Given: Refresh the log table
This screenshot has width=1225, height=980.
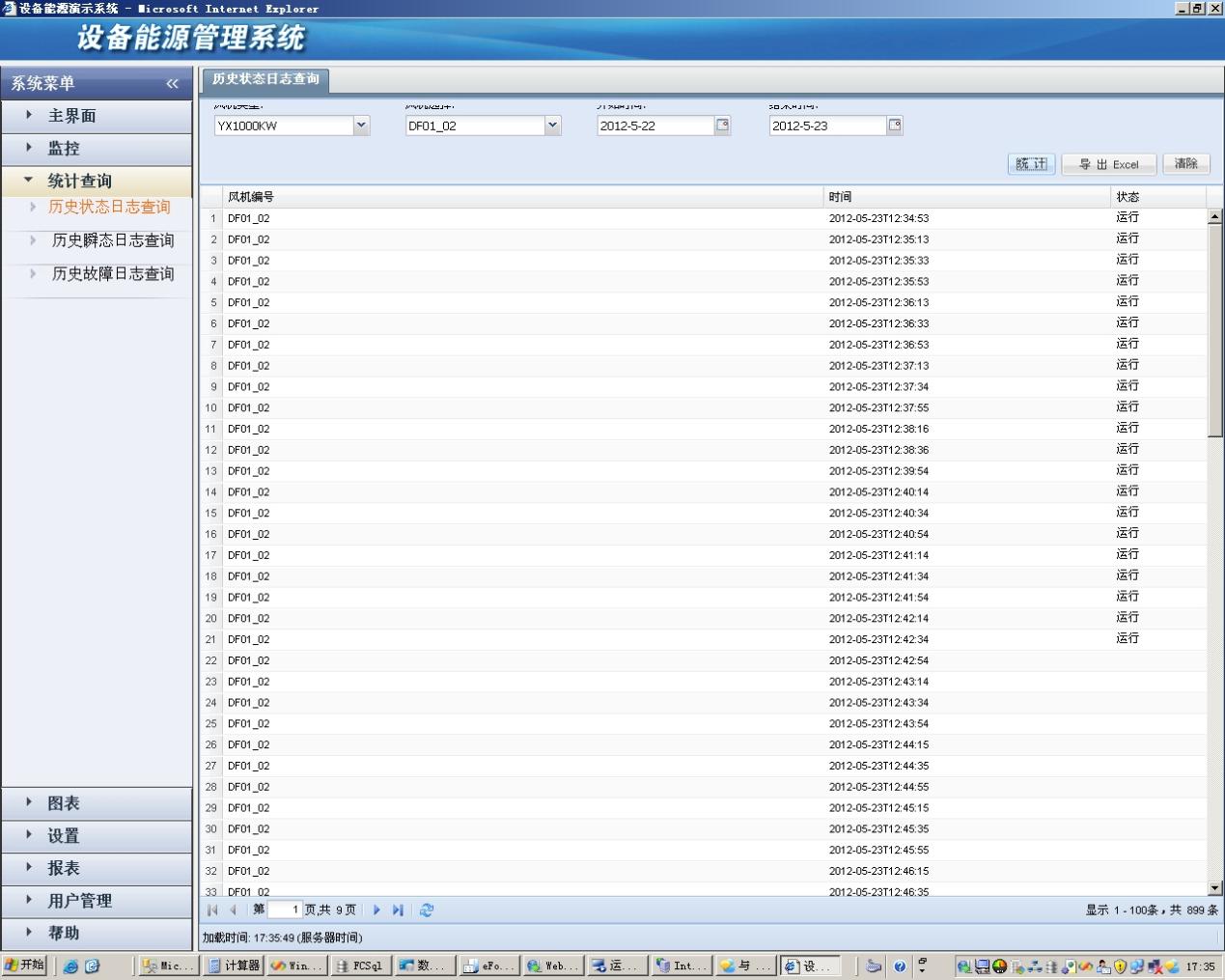Looking at the screenshot, I should pos(427,910).
